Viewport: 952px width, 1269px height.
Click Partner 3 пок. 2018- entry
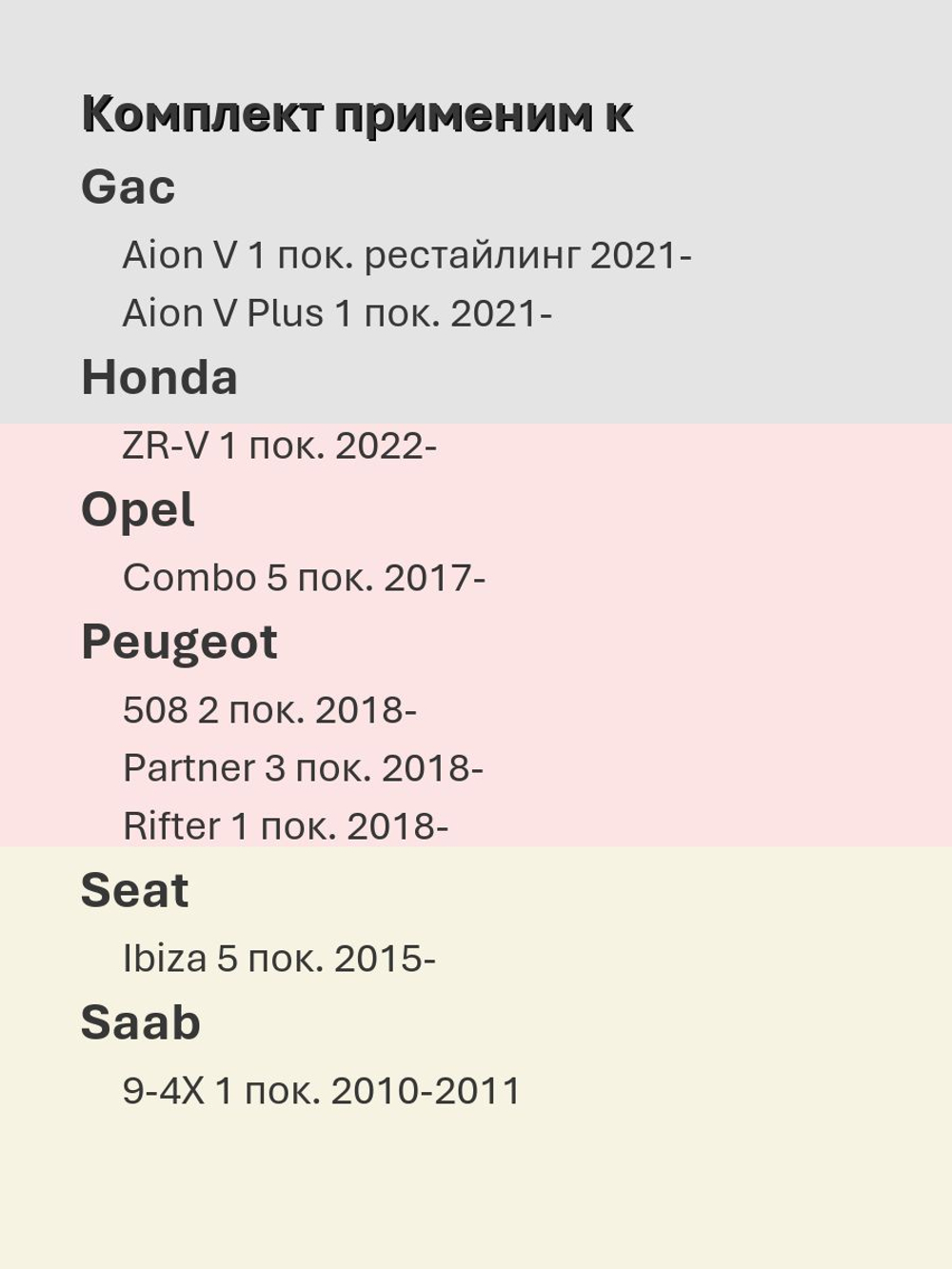click(303, 768)
